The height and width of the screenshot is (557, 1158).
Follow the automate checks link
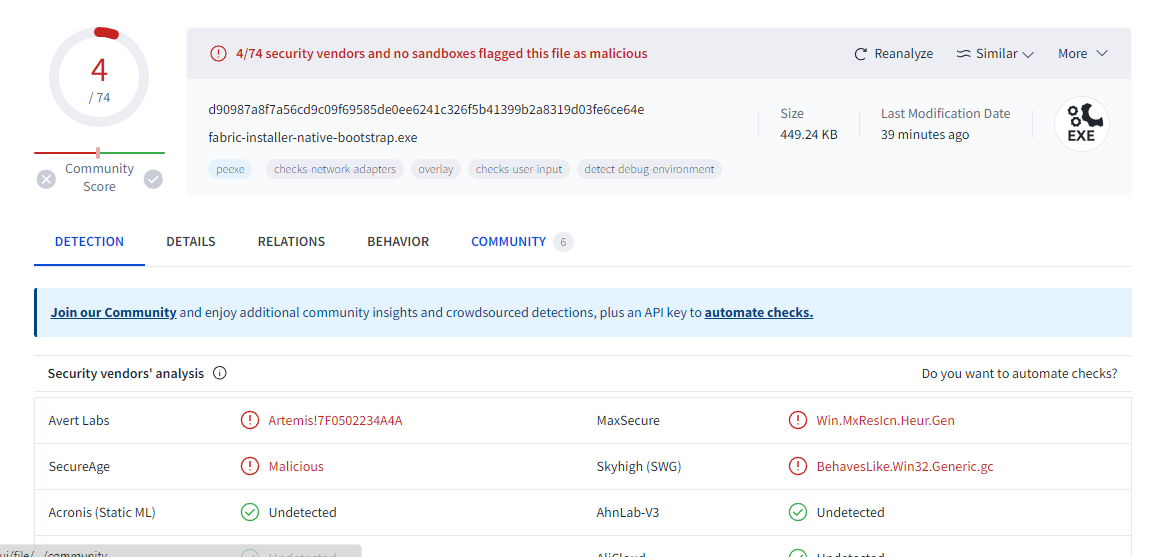(x=758, y=312)
